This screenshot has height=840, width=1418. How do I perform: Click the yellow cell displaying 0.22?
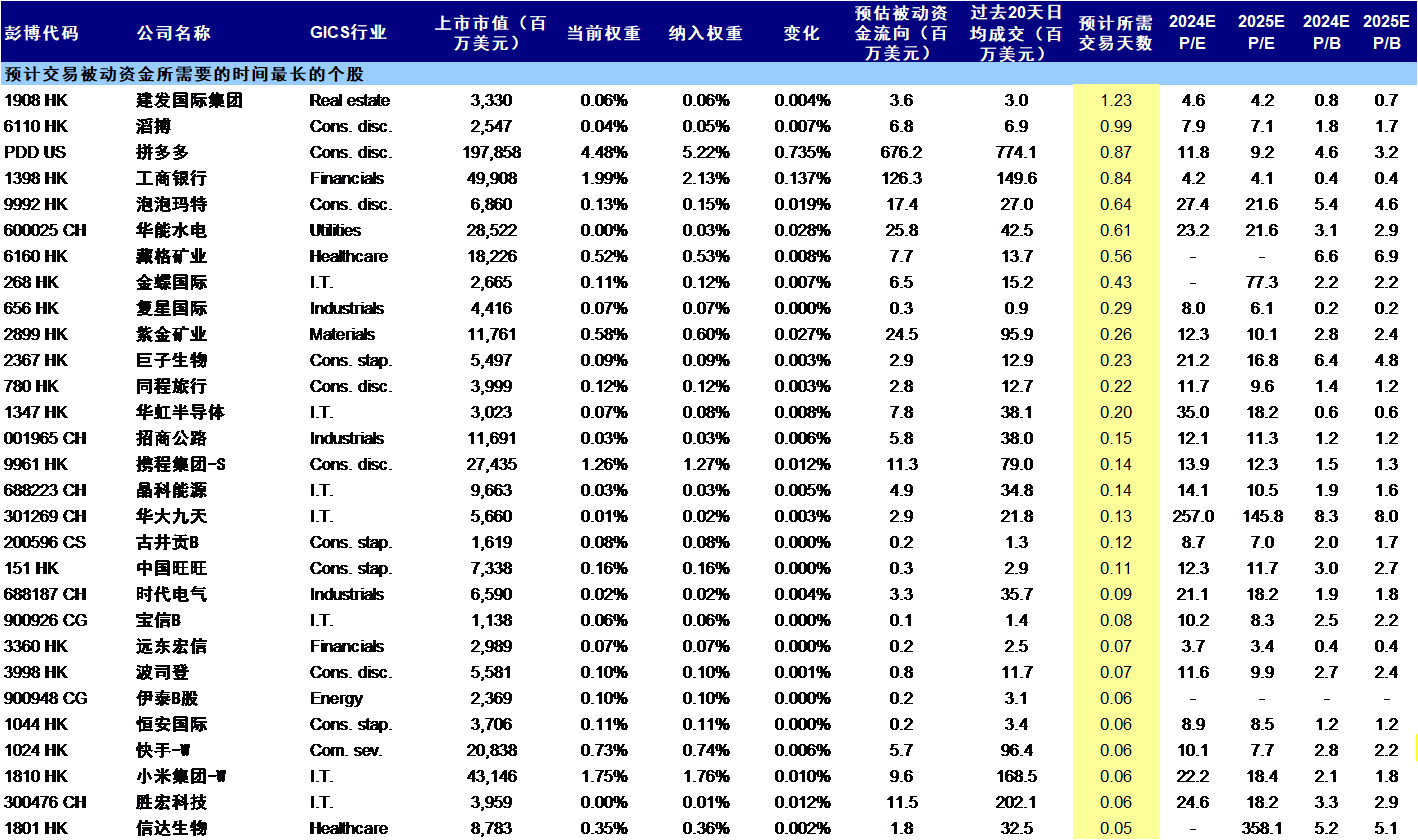(x=1116, y=386)
